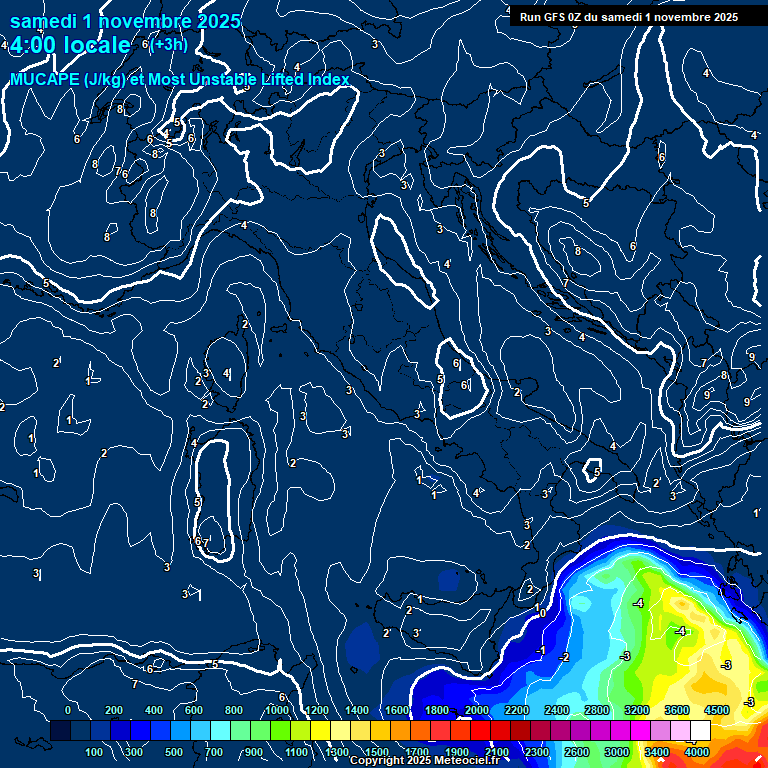Click the '1300' legend scale label

[x=337, y=752]
